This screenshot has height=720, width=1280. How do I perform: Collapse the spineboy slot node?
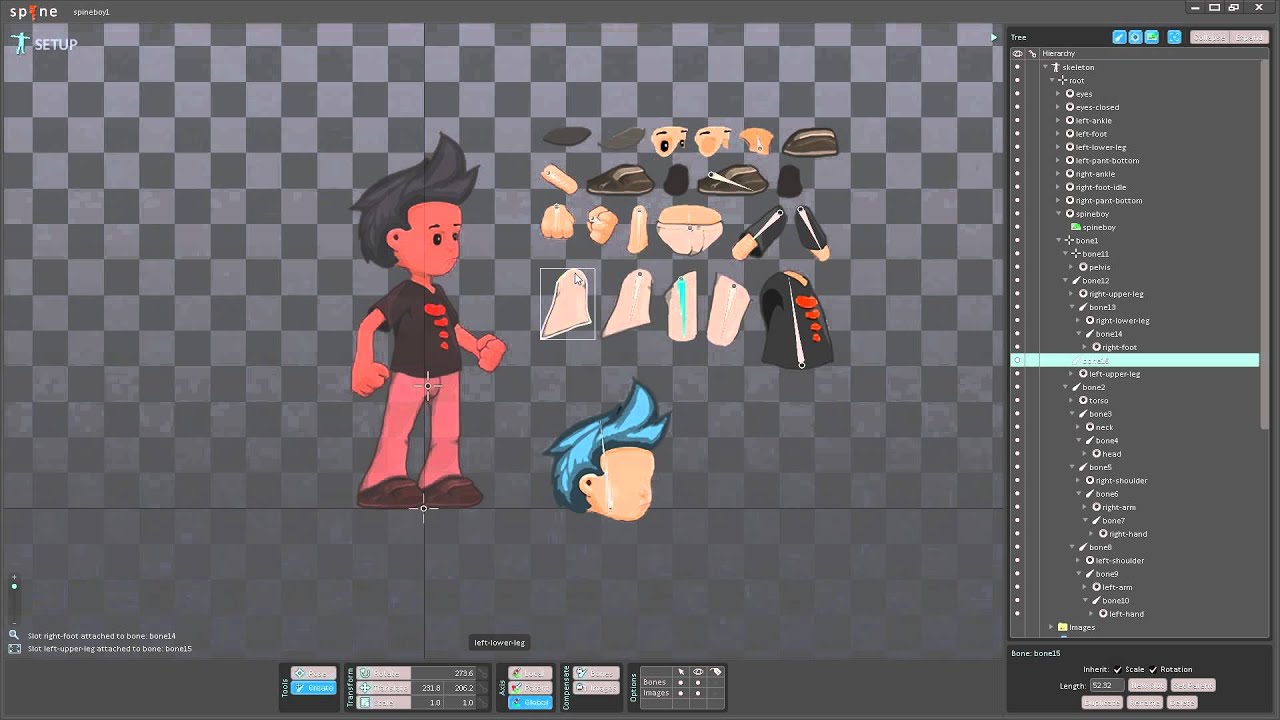pyautogui.click(x=1058, y=214)
